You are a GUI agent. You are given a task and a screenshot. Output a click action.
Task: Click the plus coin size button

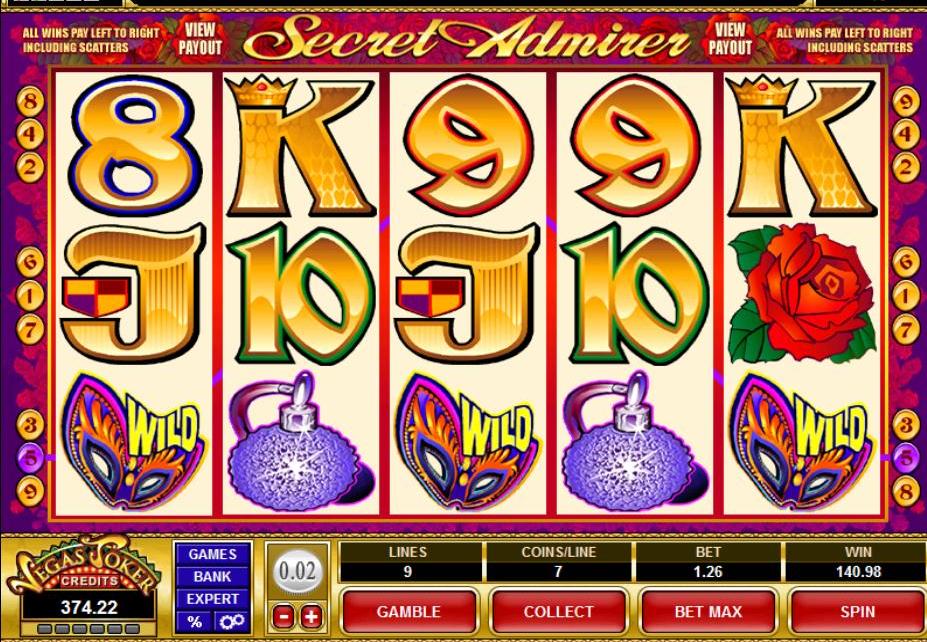pyautogui.click(x=311, y=617)
